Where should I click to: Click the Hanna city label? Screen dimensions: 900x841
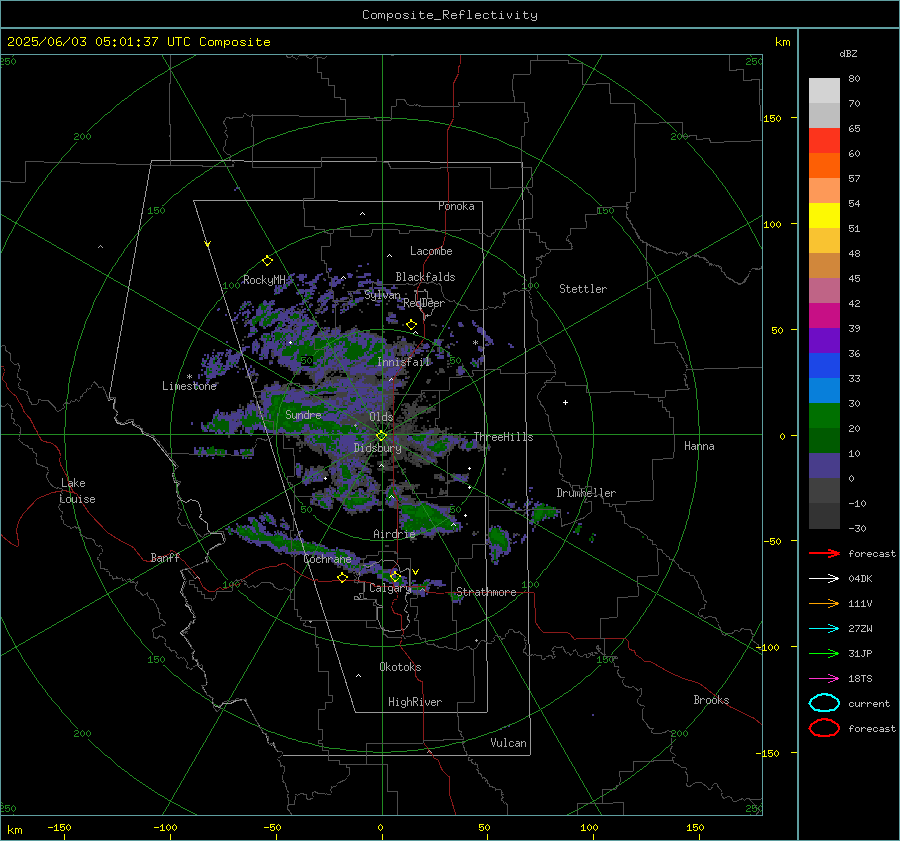click(699, 446)
